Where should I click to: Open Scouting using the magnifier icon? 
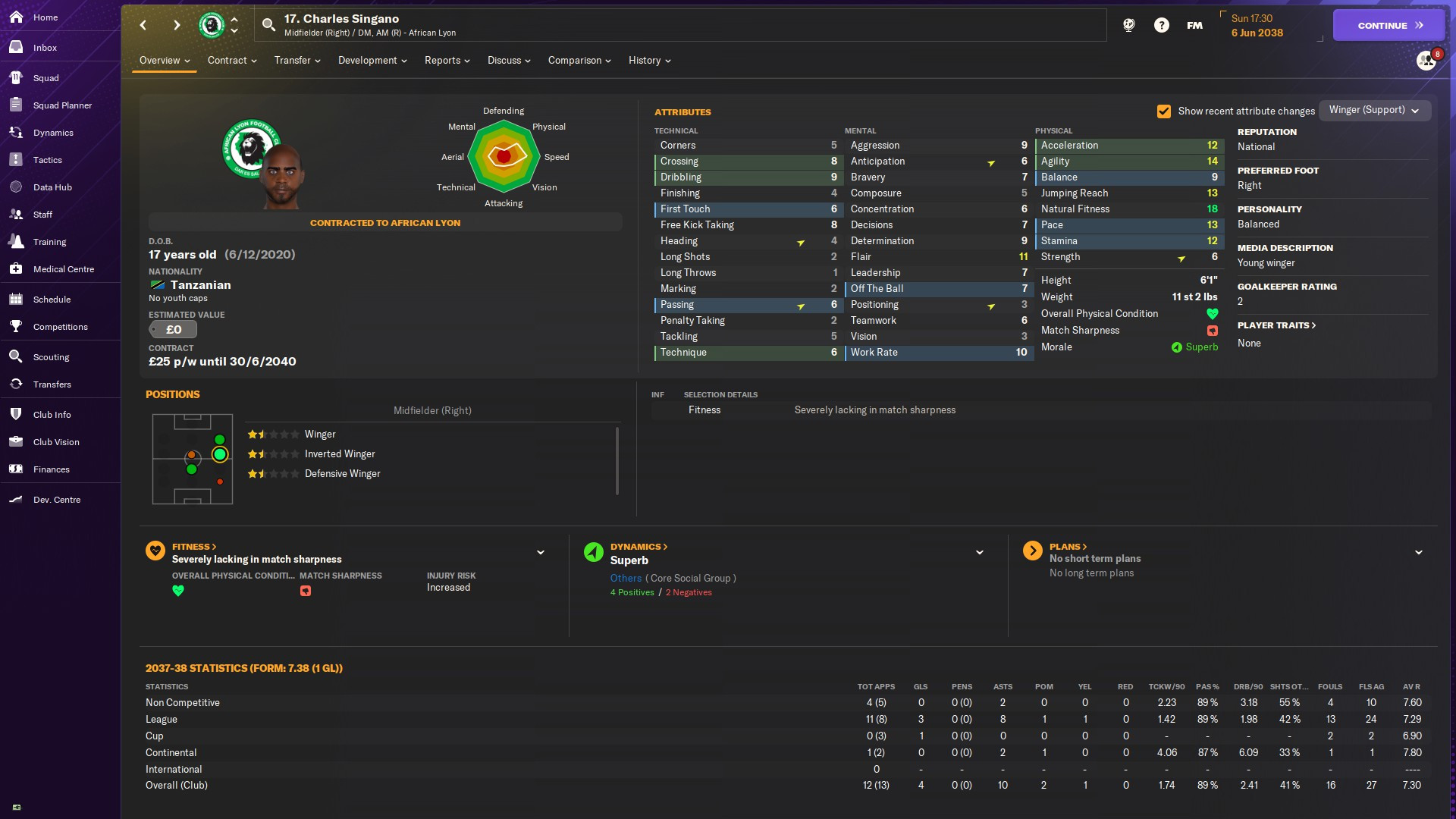(16, 357)
